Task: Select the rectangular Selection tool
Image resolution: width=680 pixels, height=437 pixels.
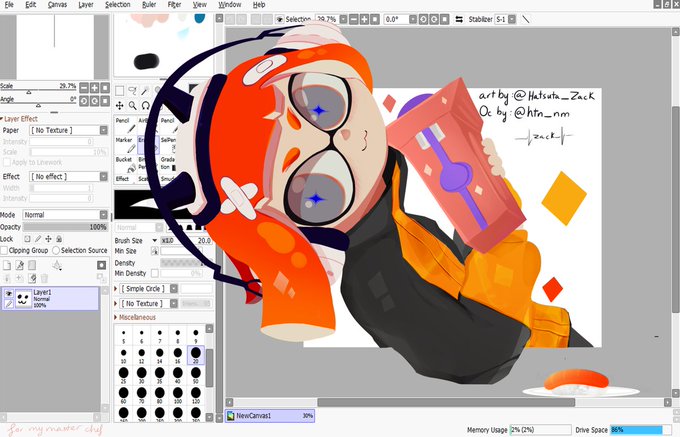Action: click(x=119, y=91)
